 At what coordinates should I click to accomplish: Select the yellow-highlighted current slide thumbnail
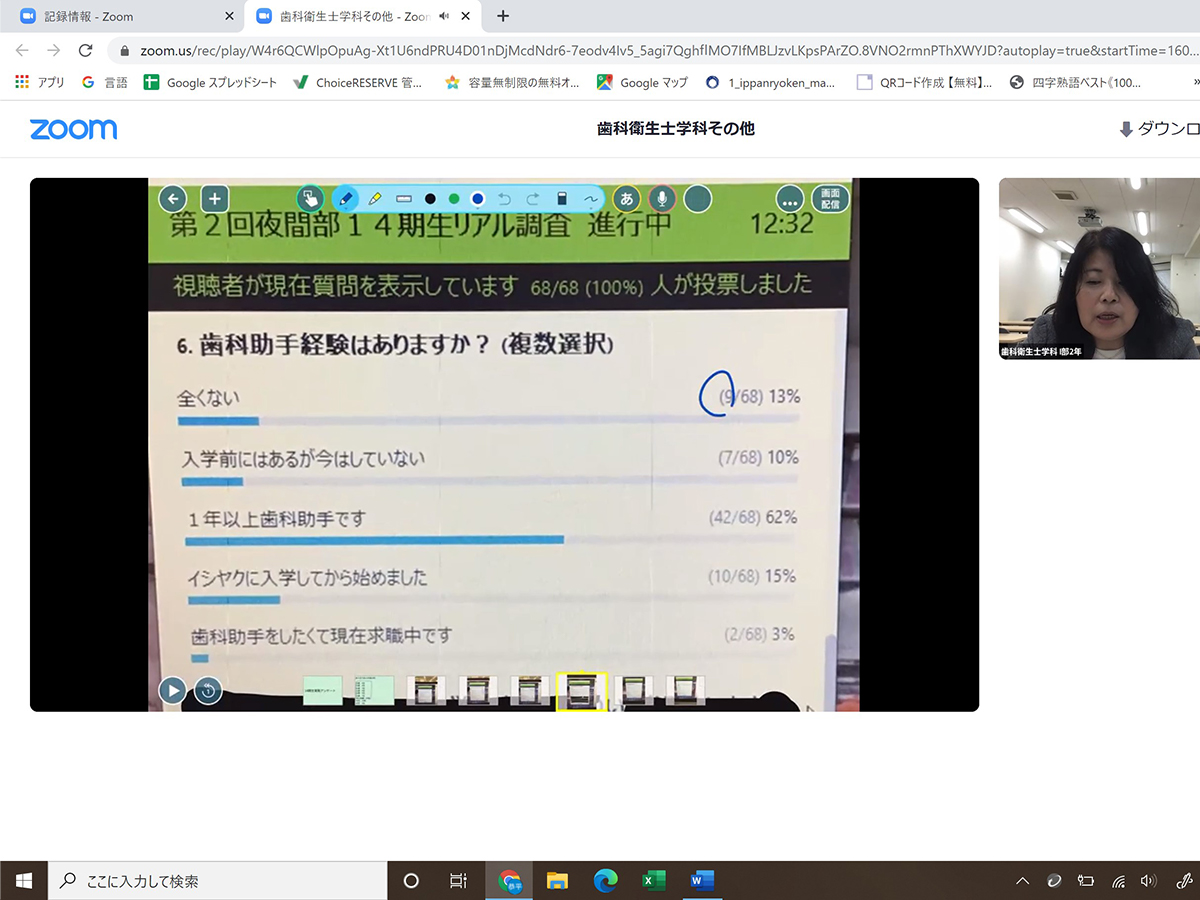(582, 691)
